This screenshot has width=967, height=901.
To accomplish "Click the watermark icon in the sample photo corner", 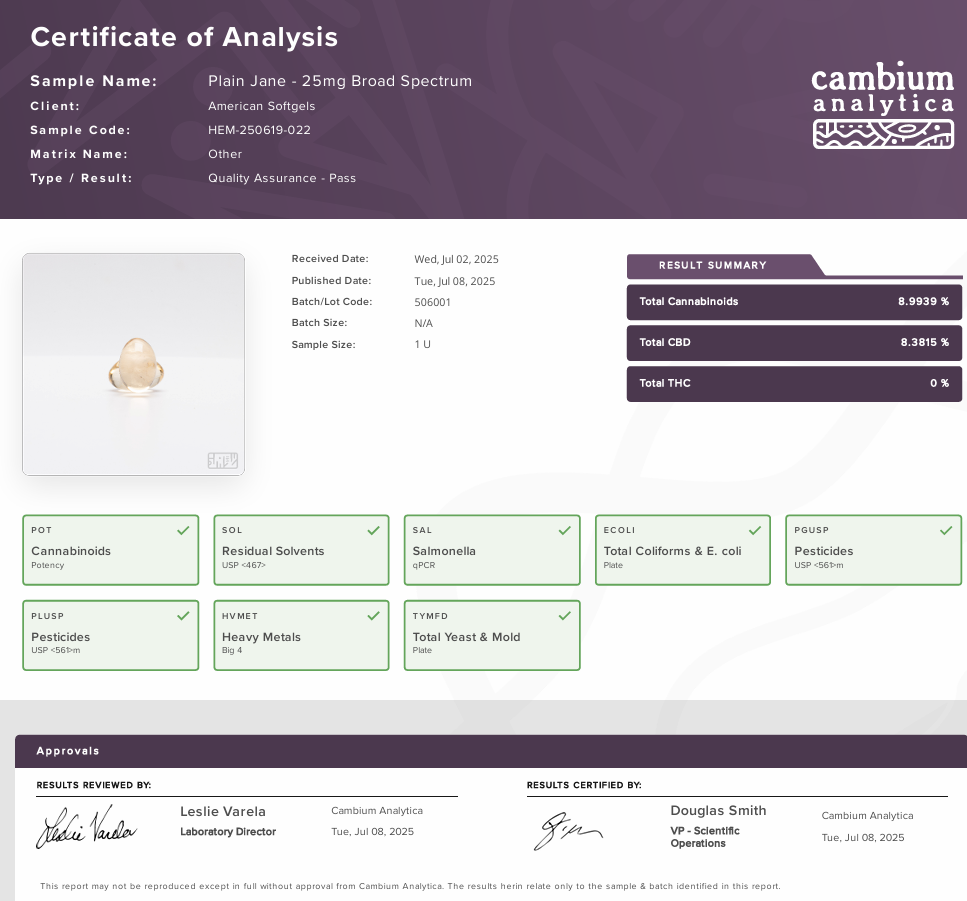I will (x=222, y=460).
